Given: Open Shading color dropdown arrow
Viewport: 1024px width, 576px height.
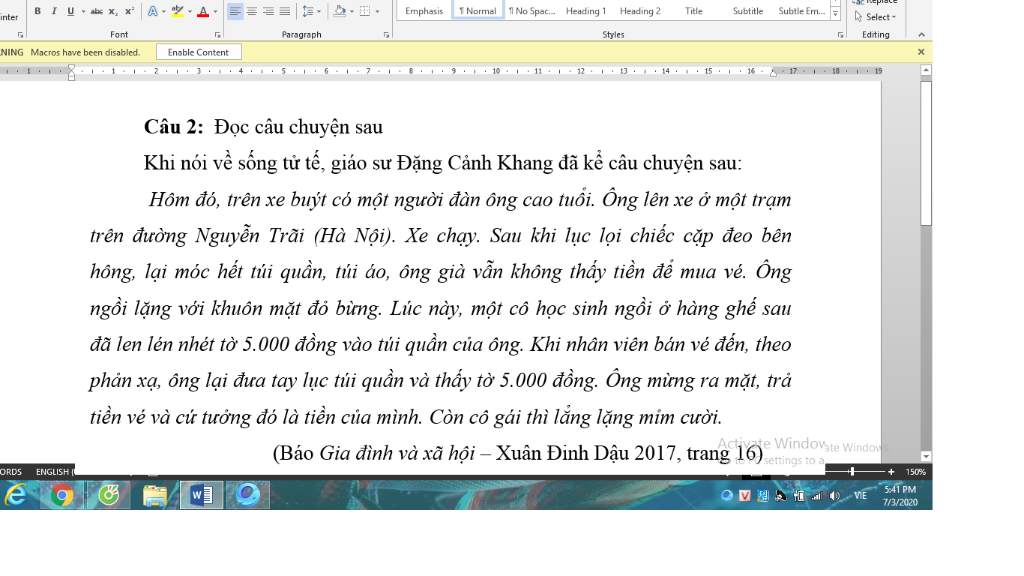Looking at the screenshot, I should 351,11.
